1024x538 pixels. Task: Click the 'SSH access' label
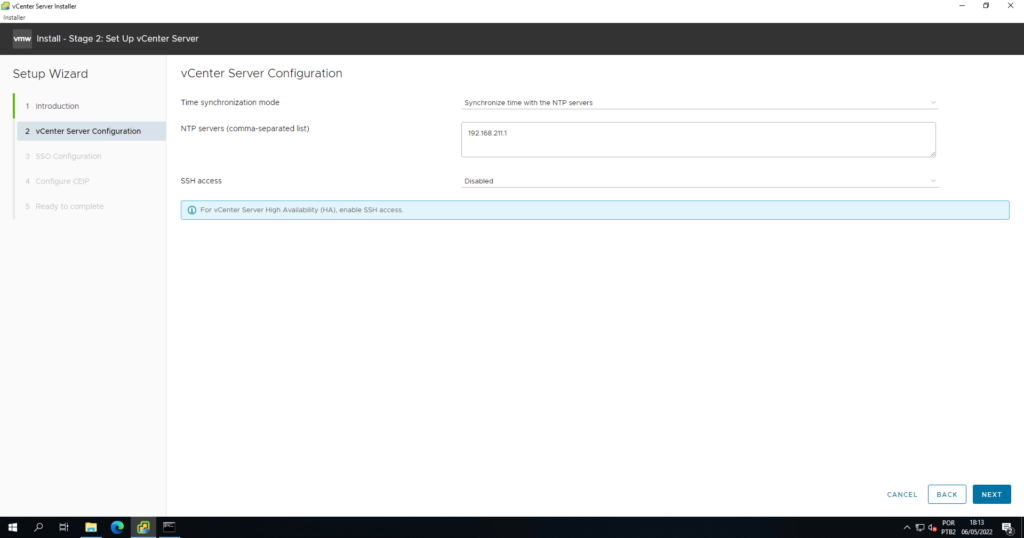coord(201,181)
